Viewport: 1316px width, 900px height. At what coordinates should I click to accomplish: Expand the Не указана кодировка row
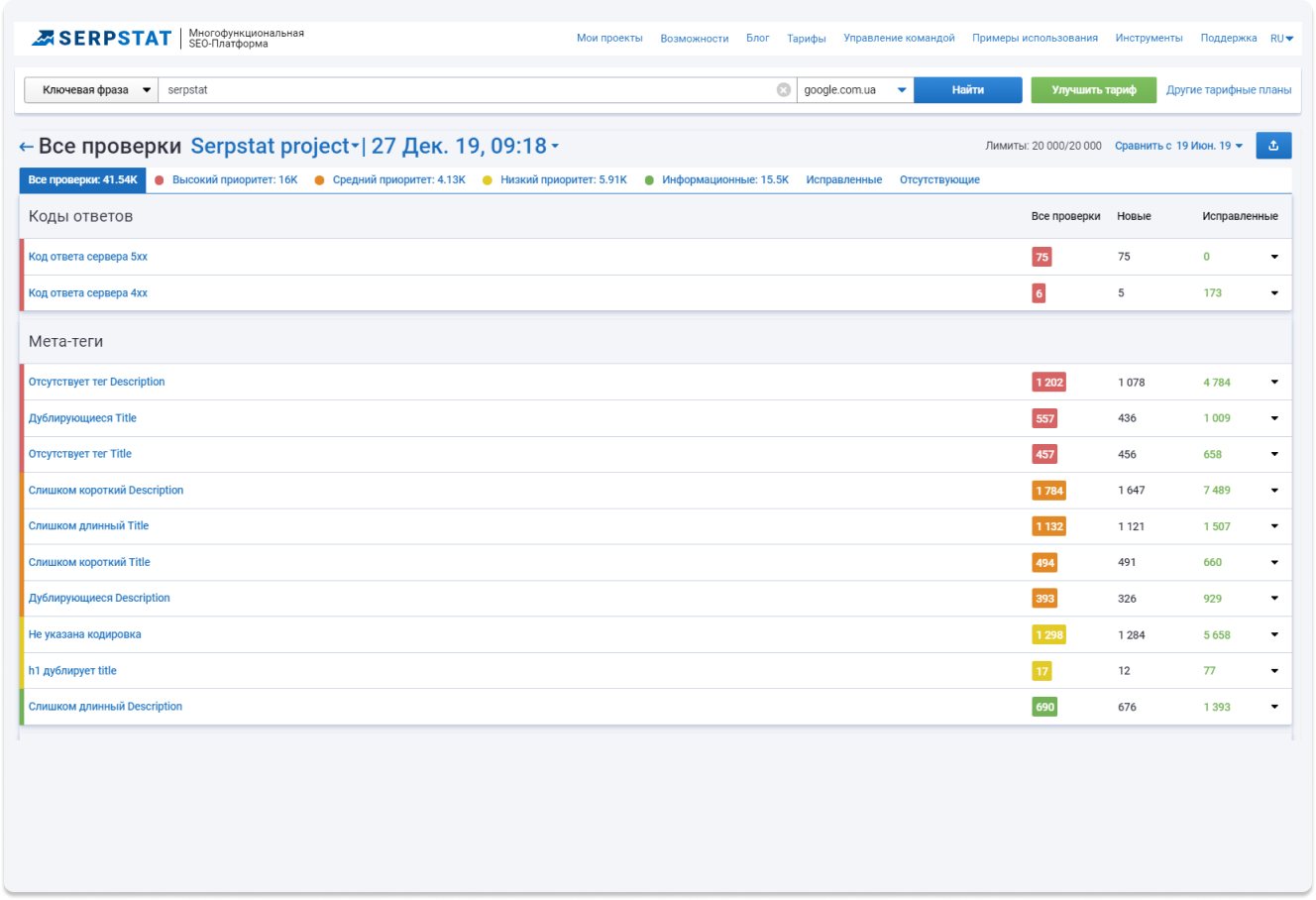(x=1274, y=634)
